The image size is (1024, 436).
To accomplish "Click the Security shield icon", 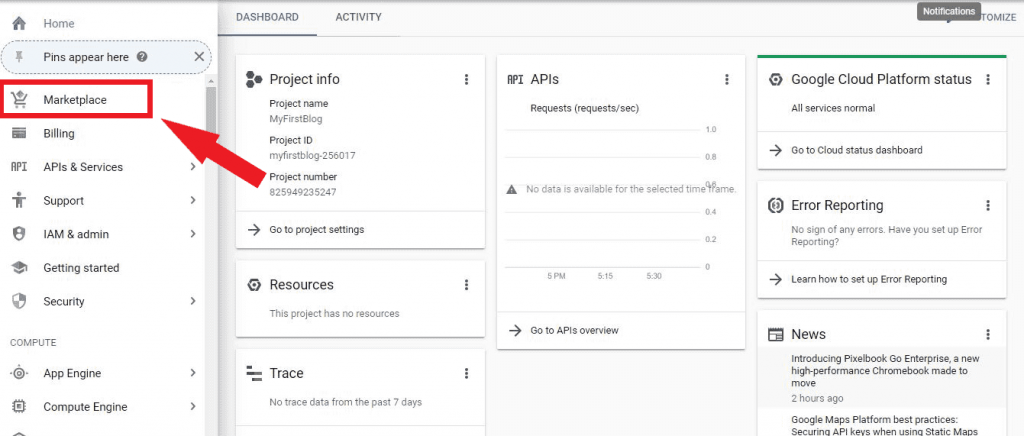I will [19, 302].
